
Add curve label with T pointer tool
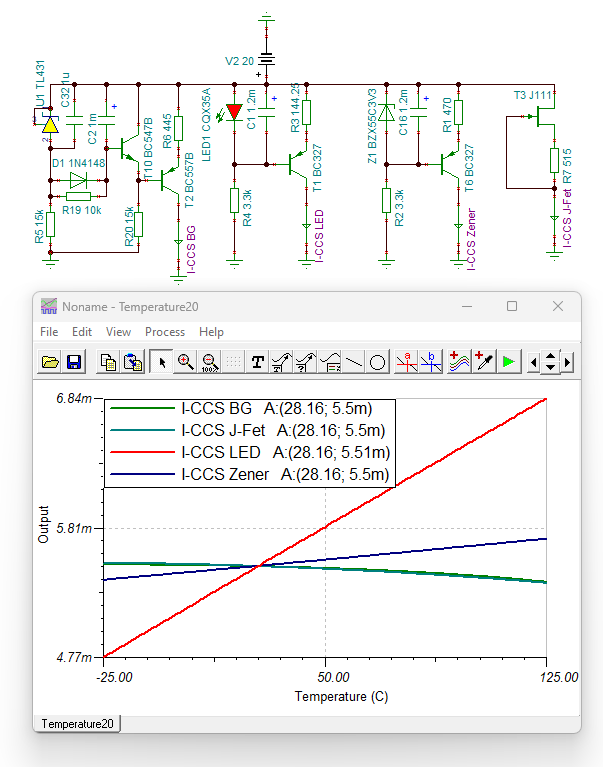coord(282,362)
